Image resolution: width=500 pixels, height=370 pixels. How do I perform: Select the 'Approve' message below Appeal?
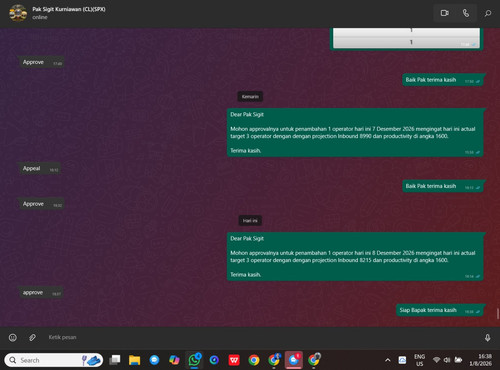tap(41, 204)
